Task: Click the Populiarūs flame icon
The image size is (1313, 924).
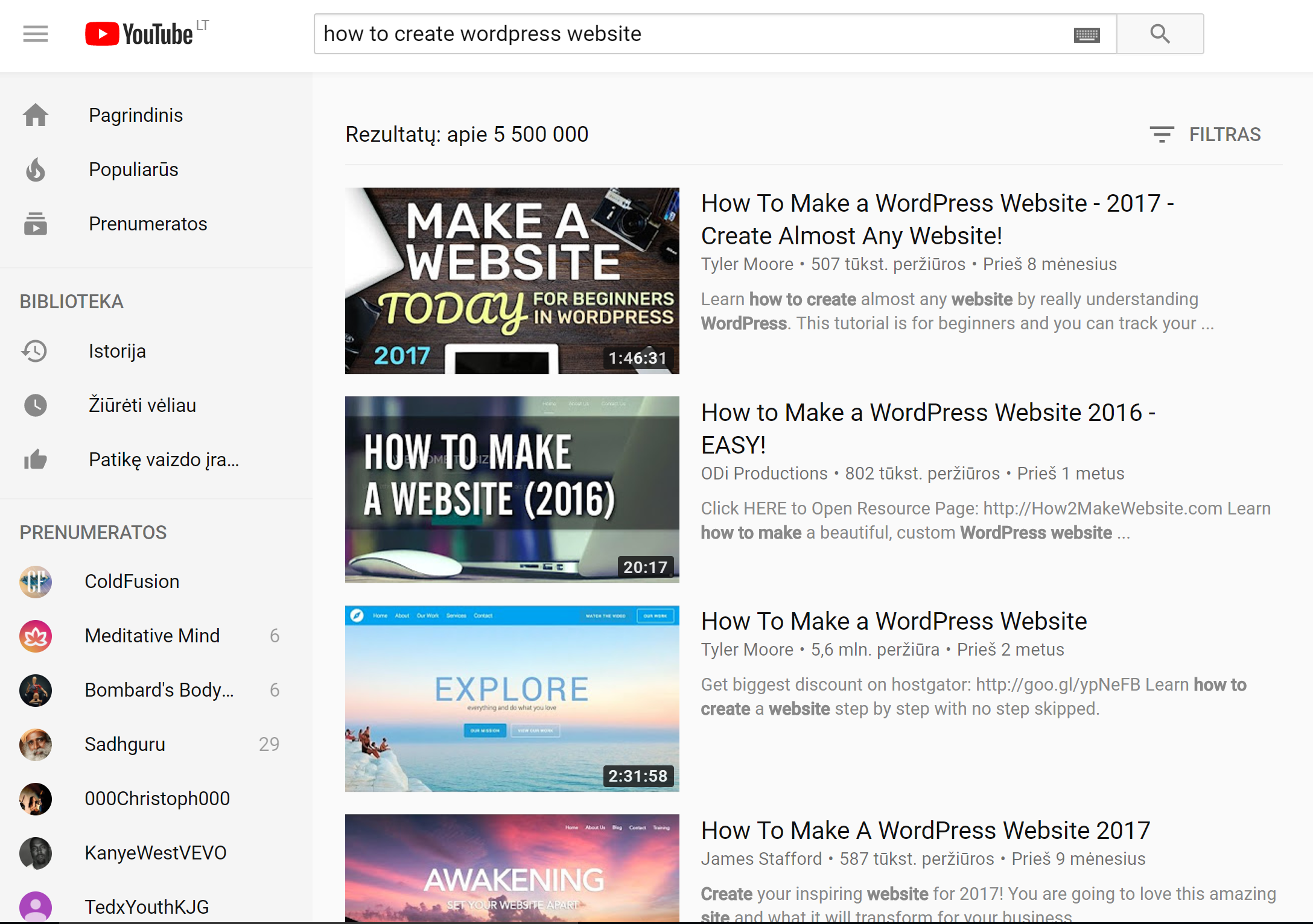Action: click(x=36, y=169)
